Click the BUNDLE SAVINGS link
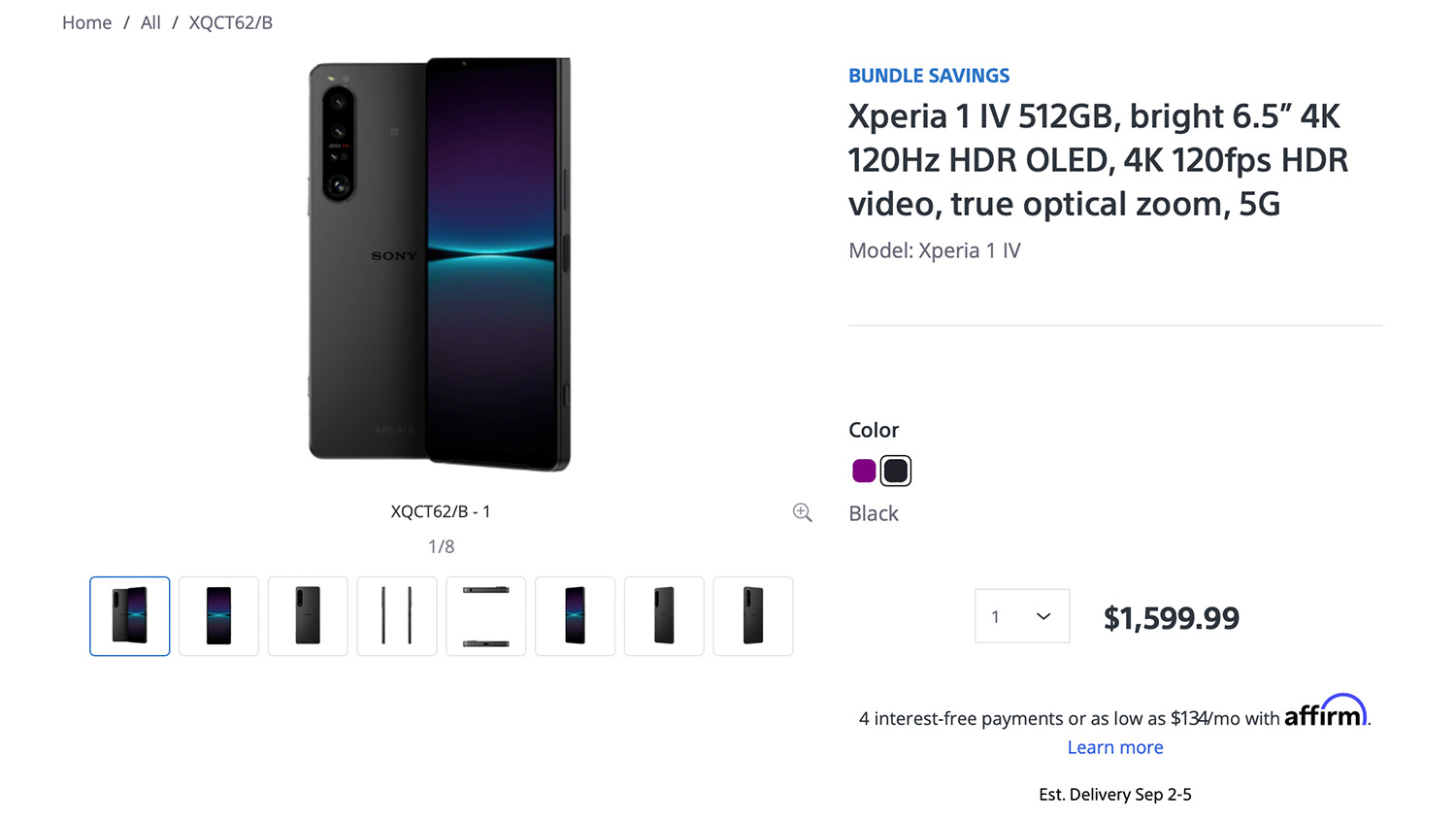 pos(929,76)
